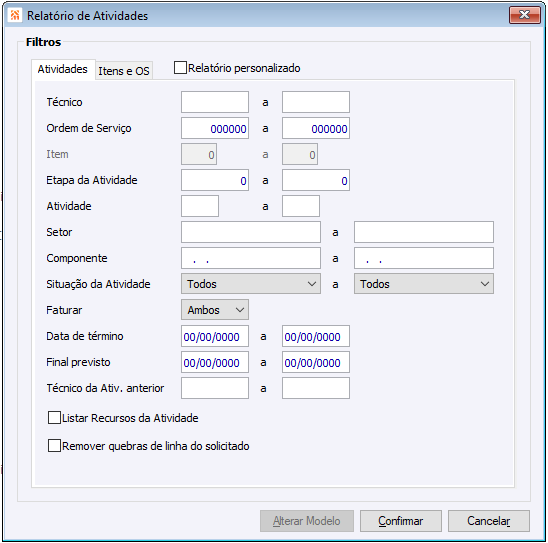The image size is (548, 543).
Task: Click the Componente label text
Action: tap(77, 258)
